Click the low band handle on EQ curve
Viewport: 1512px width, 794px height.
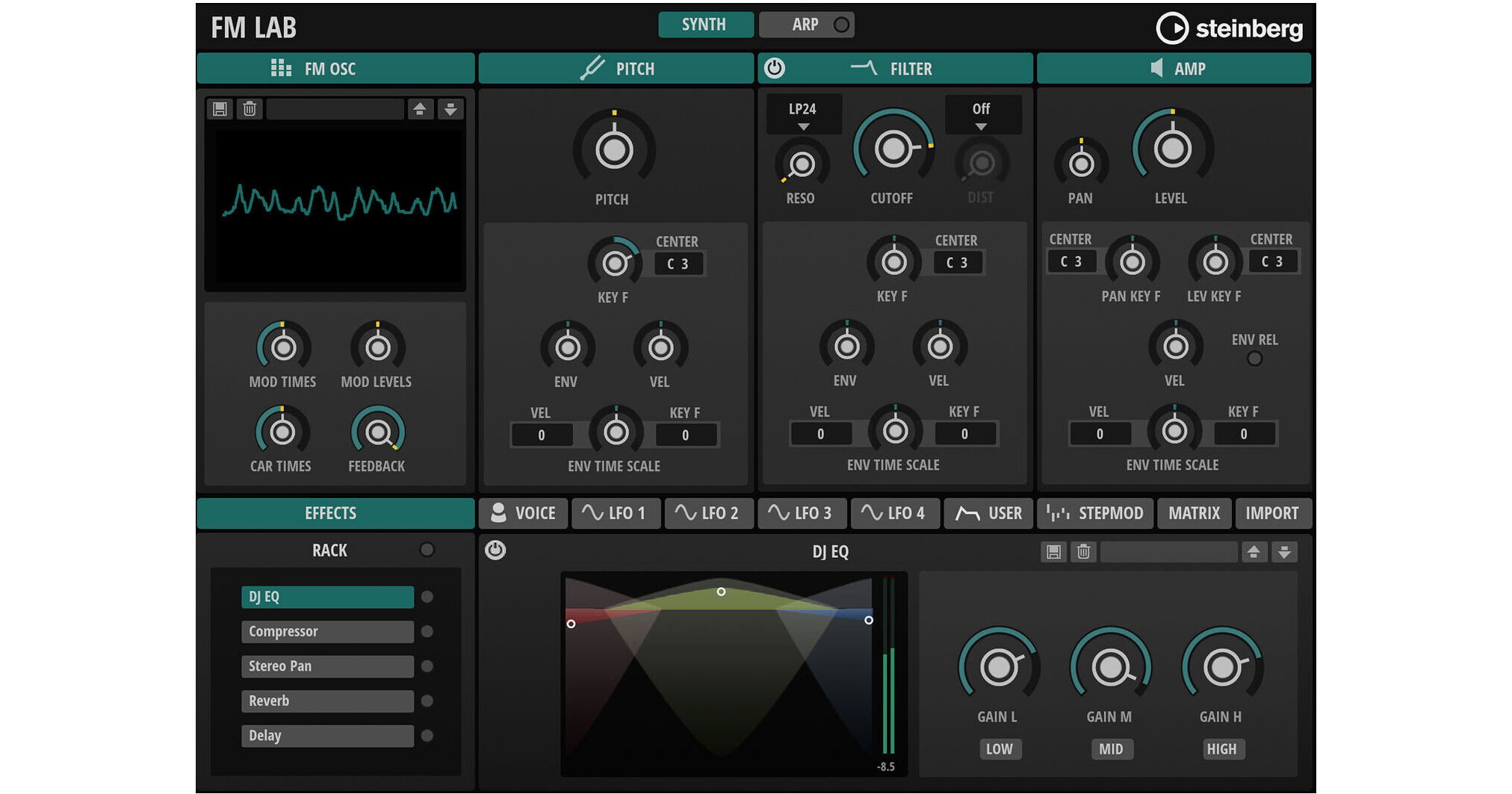571,624
